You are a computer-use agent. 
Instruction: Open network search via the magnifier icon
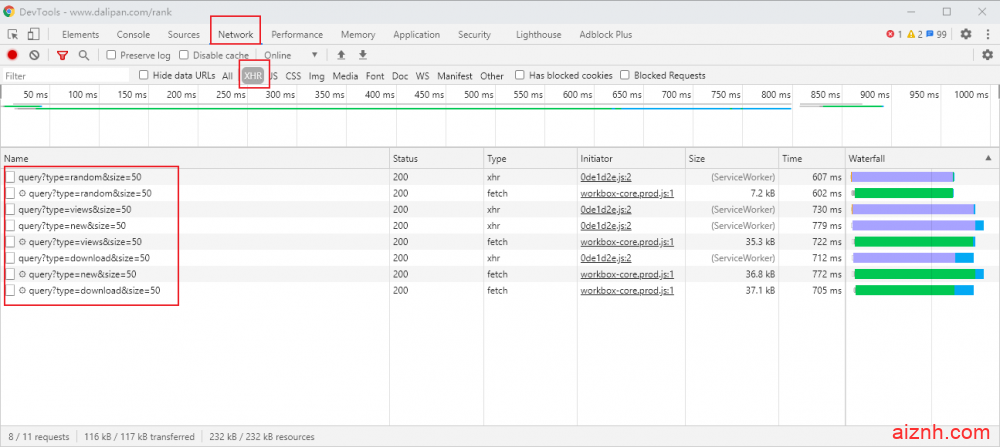84,55
